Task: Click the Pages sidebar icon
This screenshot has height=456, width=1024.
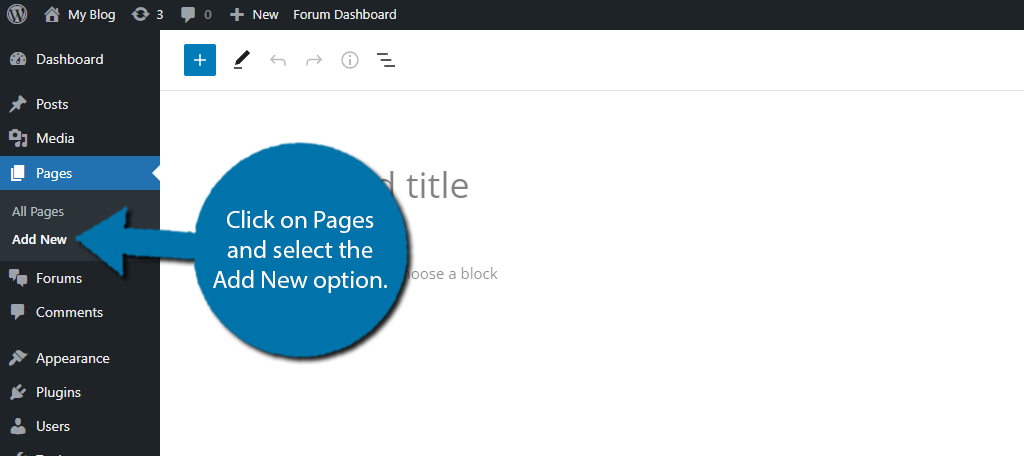Action: pyautogui.click(x=18, y=173)
